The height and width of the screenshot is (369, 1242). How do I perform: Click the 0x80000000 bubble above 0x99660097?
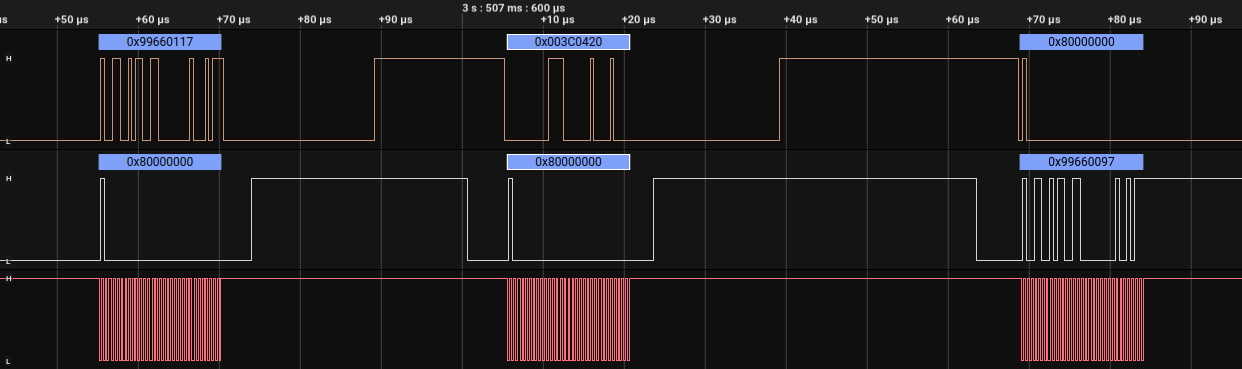(x=1081, y=42)
